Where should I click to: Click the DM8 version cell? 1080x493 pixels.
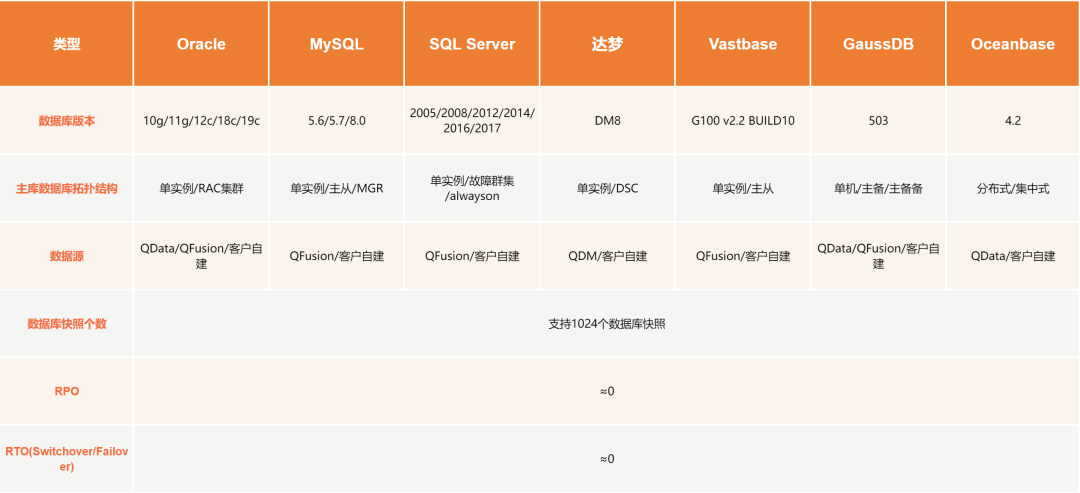(x=607, y=120)
